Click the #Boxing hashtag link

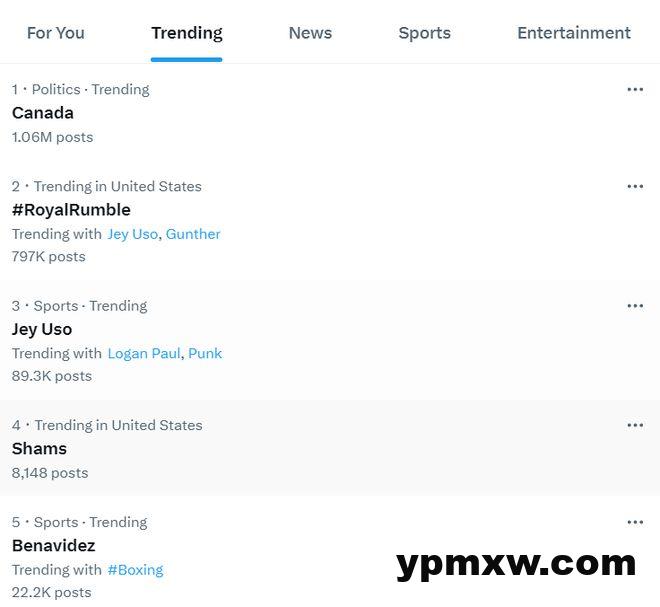click(x=135, y=570)
